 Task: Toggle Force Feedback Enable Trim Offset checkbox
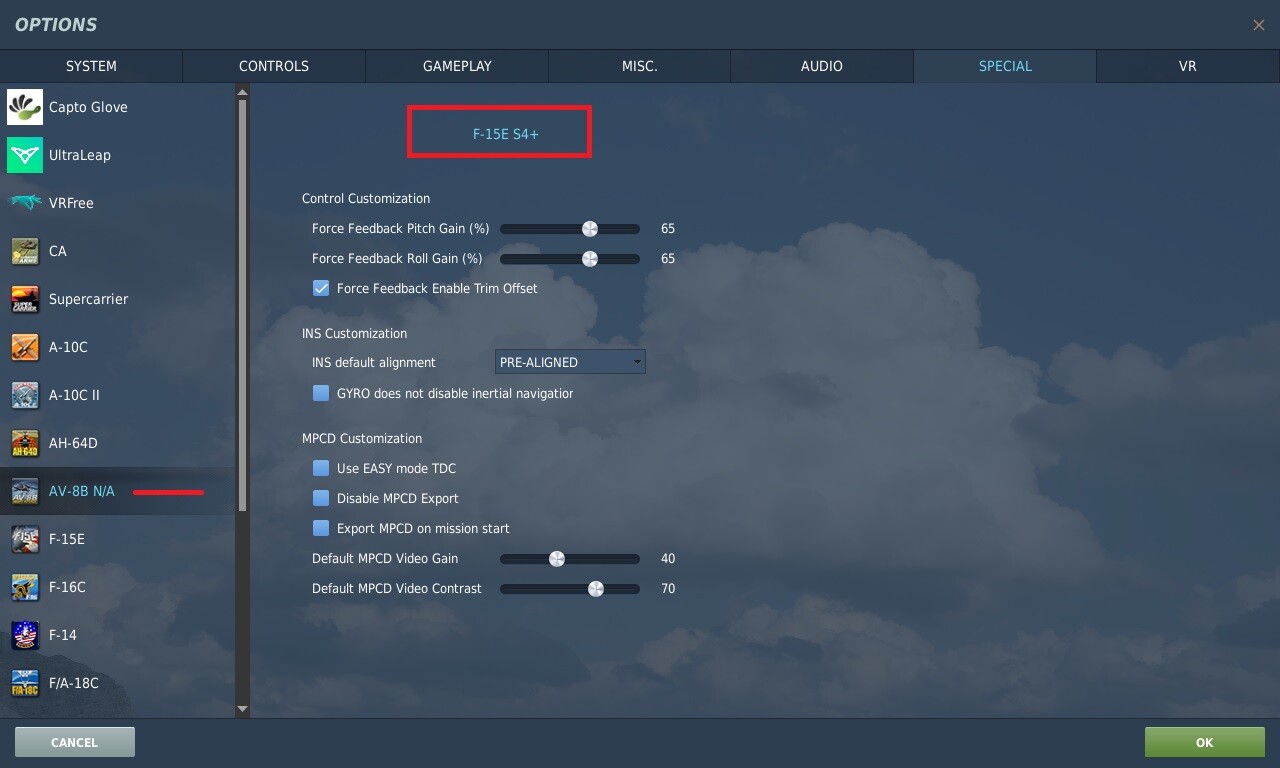point(321,288)
